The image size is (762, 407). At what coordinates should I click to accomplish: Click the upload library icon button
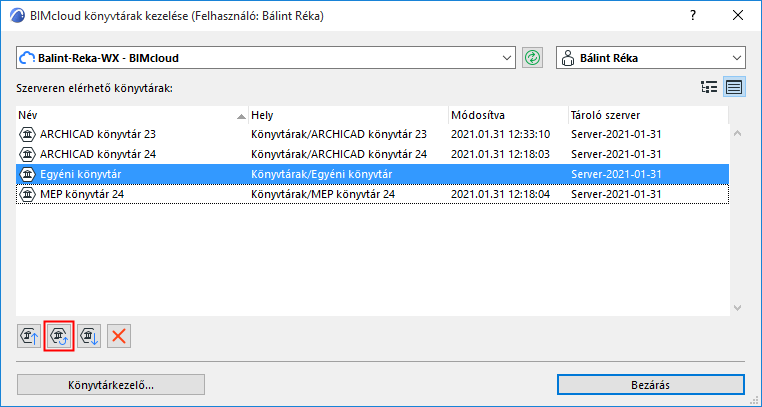(x=29, y=336)
